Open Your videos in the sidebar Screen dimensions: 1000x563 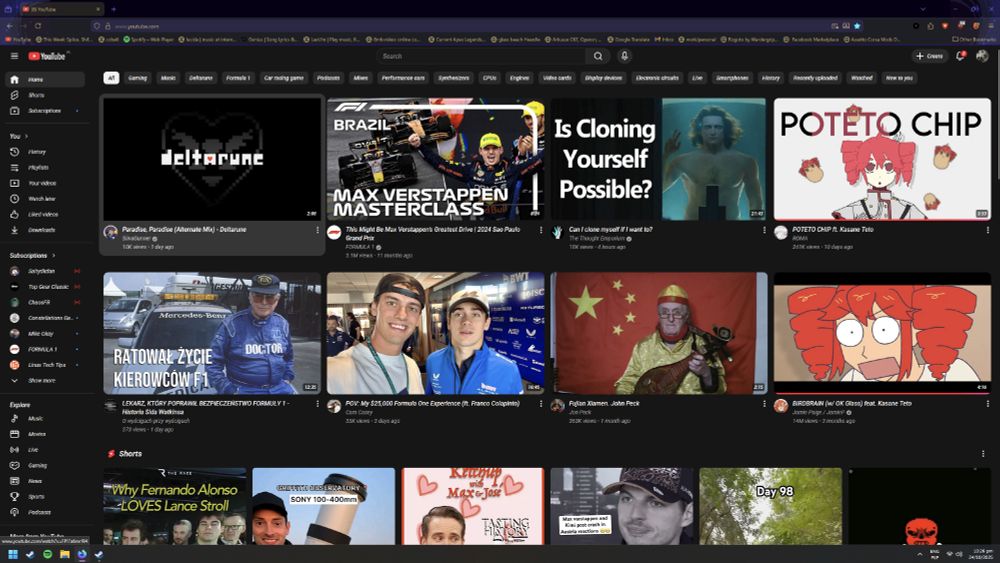pyautogui.click(x=45, y=183)
